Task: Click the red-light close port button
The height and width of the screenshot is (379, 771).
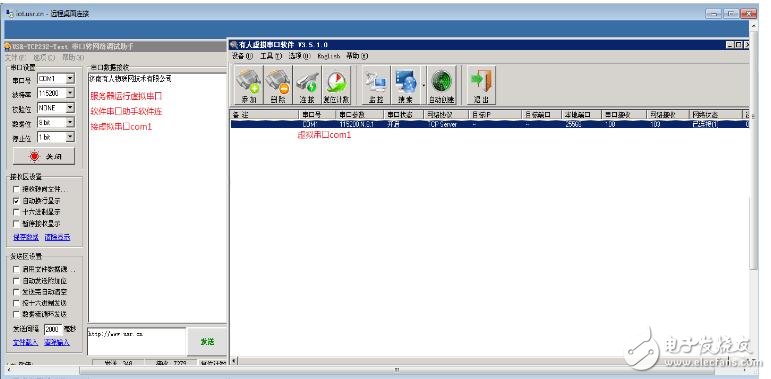Action: (44, 156)
